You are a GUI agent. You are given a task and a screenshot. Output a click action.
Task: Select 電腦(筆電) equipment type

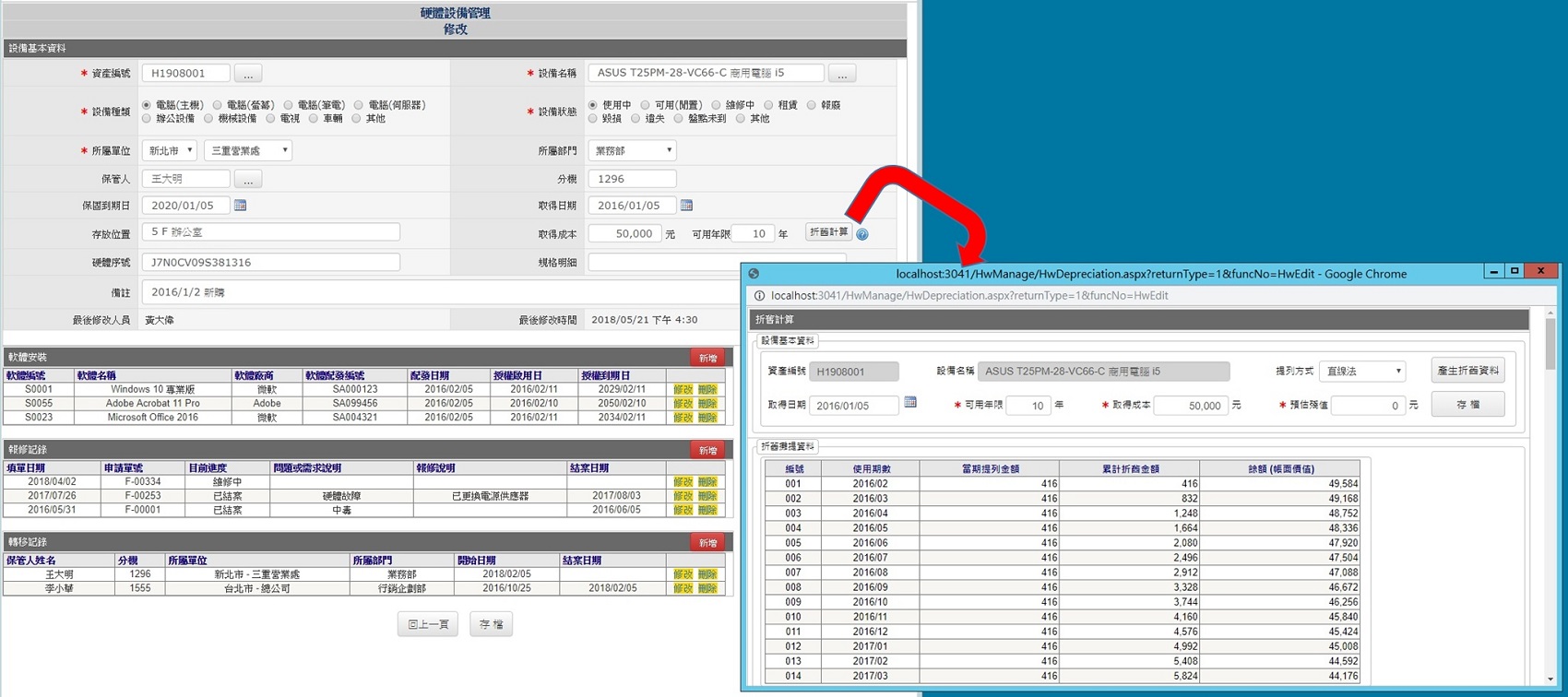pos(289,105)
